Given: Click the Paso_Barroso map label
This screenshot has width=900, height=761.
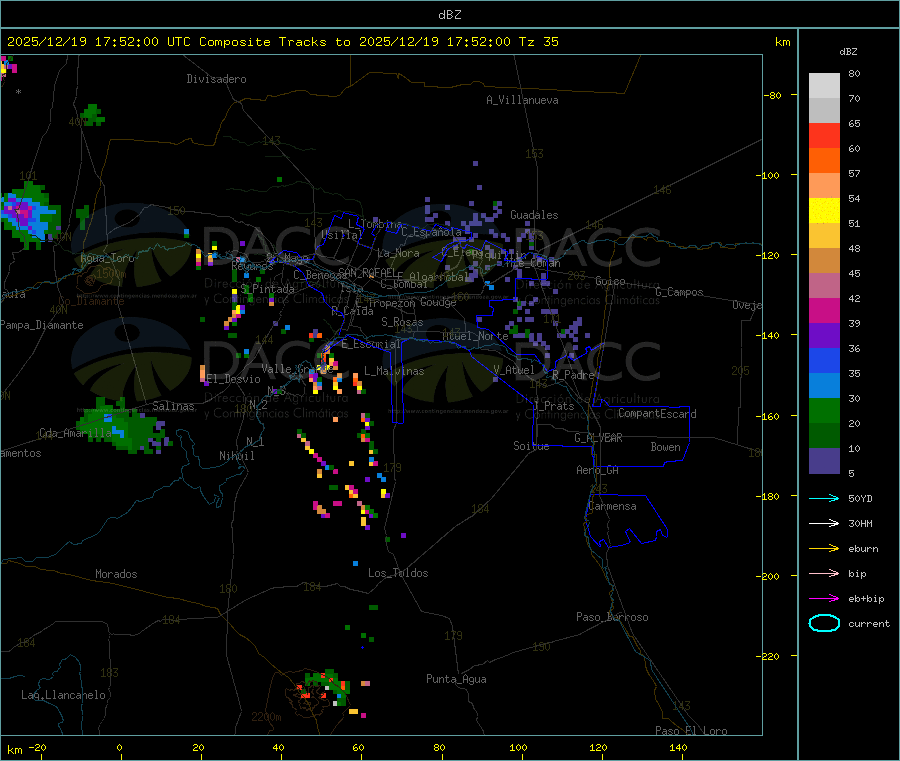Looking at the screenshot, I should point(612,617).
